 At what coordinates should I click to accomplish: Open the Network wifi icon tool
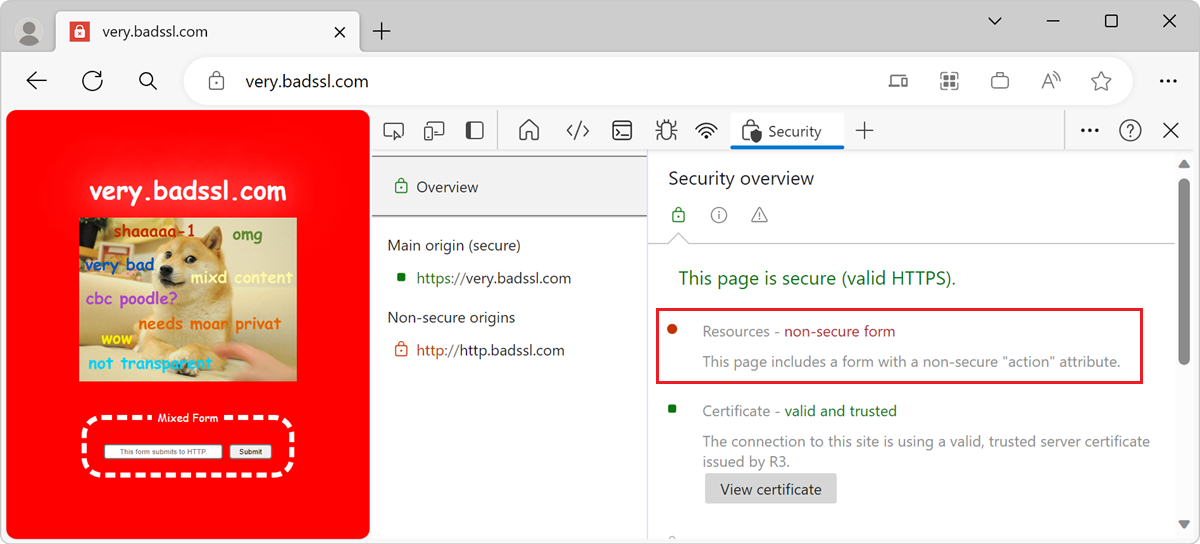707,131
